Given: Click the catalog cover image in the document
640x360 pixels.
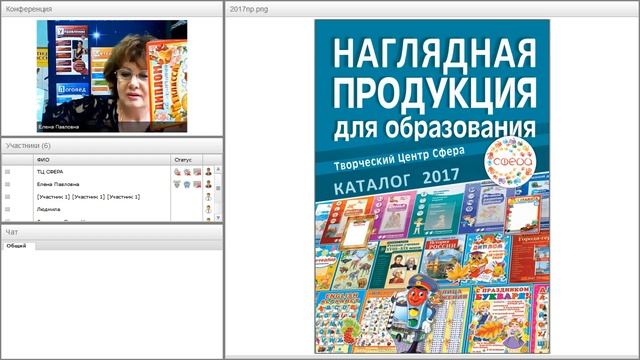Looking at the screenshot, I should [432, 187].
